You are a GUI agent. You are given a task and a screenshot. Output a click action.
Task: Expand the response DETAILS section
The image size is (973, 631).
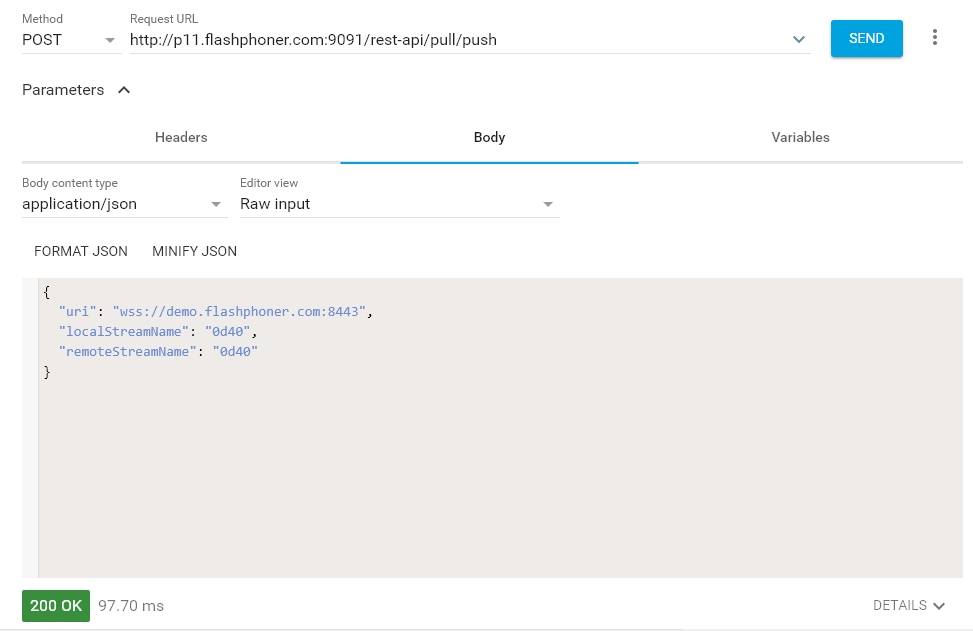(908, 605)
